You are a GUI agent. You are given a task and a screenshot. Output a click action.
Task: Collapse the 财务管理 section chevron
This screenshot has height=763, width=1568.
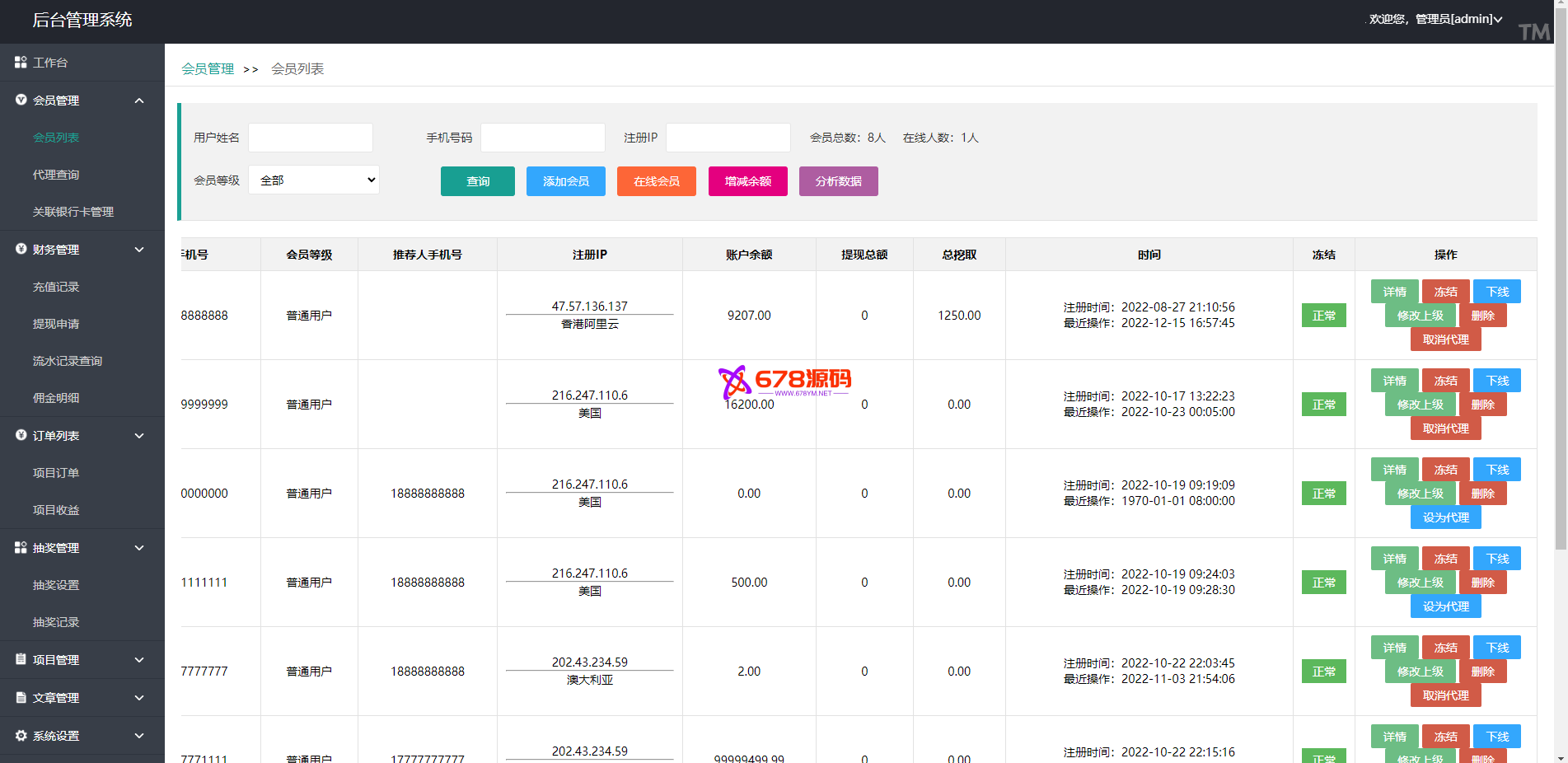[x=139, y=250]
